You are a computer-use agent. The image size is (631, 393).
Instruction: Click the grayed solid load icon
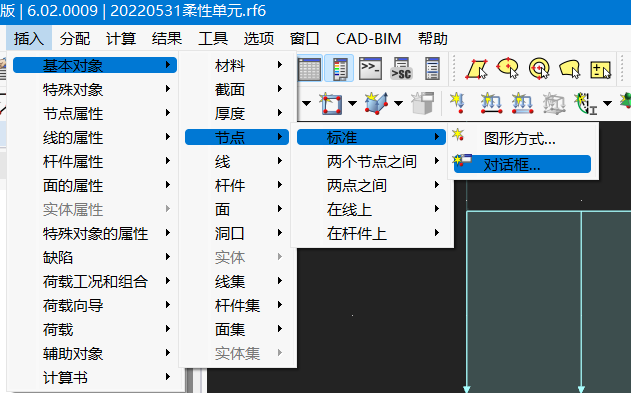tap(554, 103)
